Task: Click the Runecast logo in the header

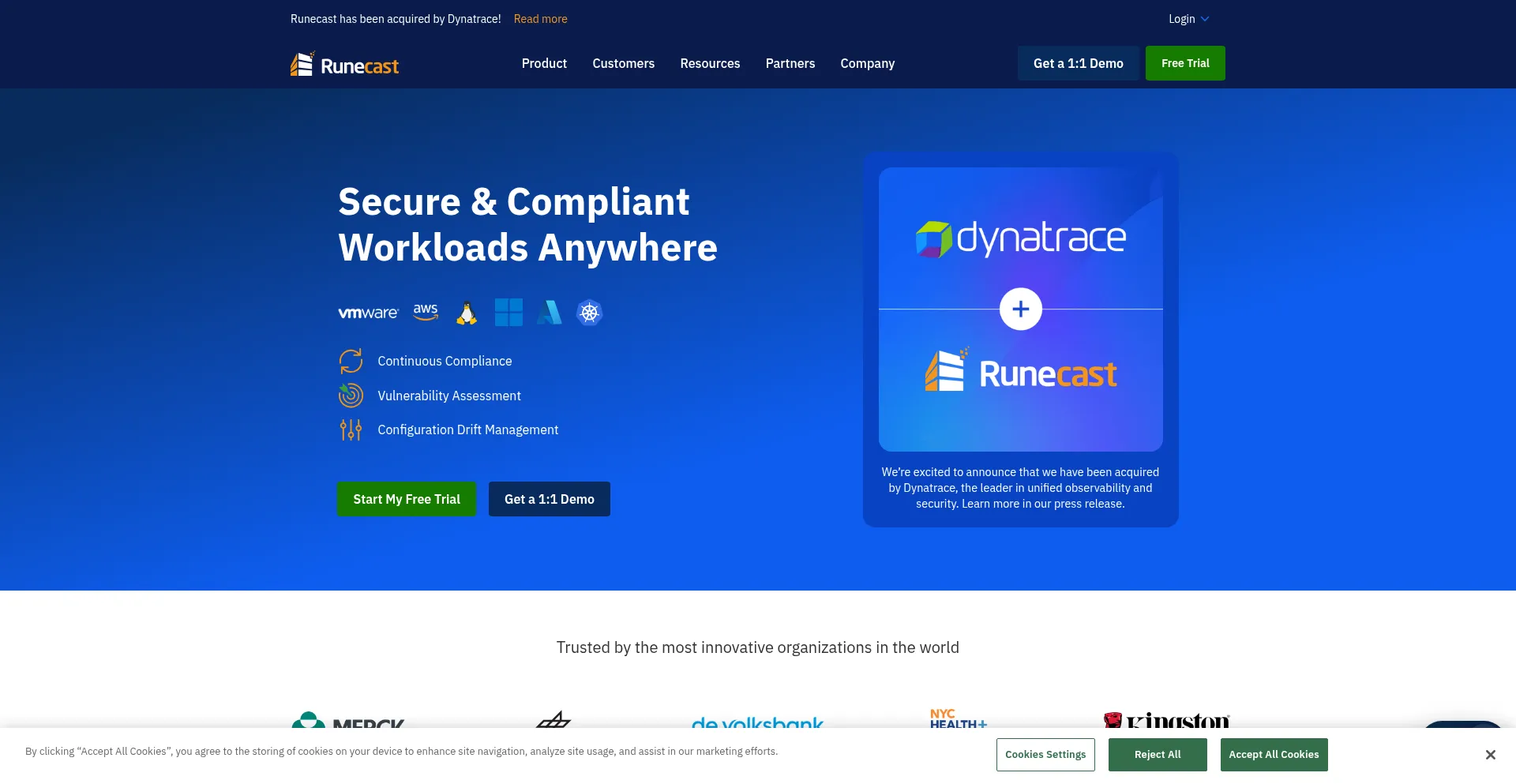Action: [344, 64]
